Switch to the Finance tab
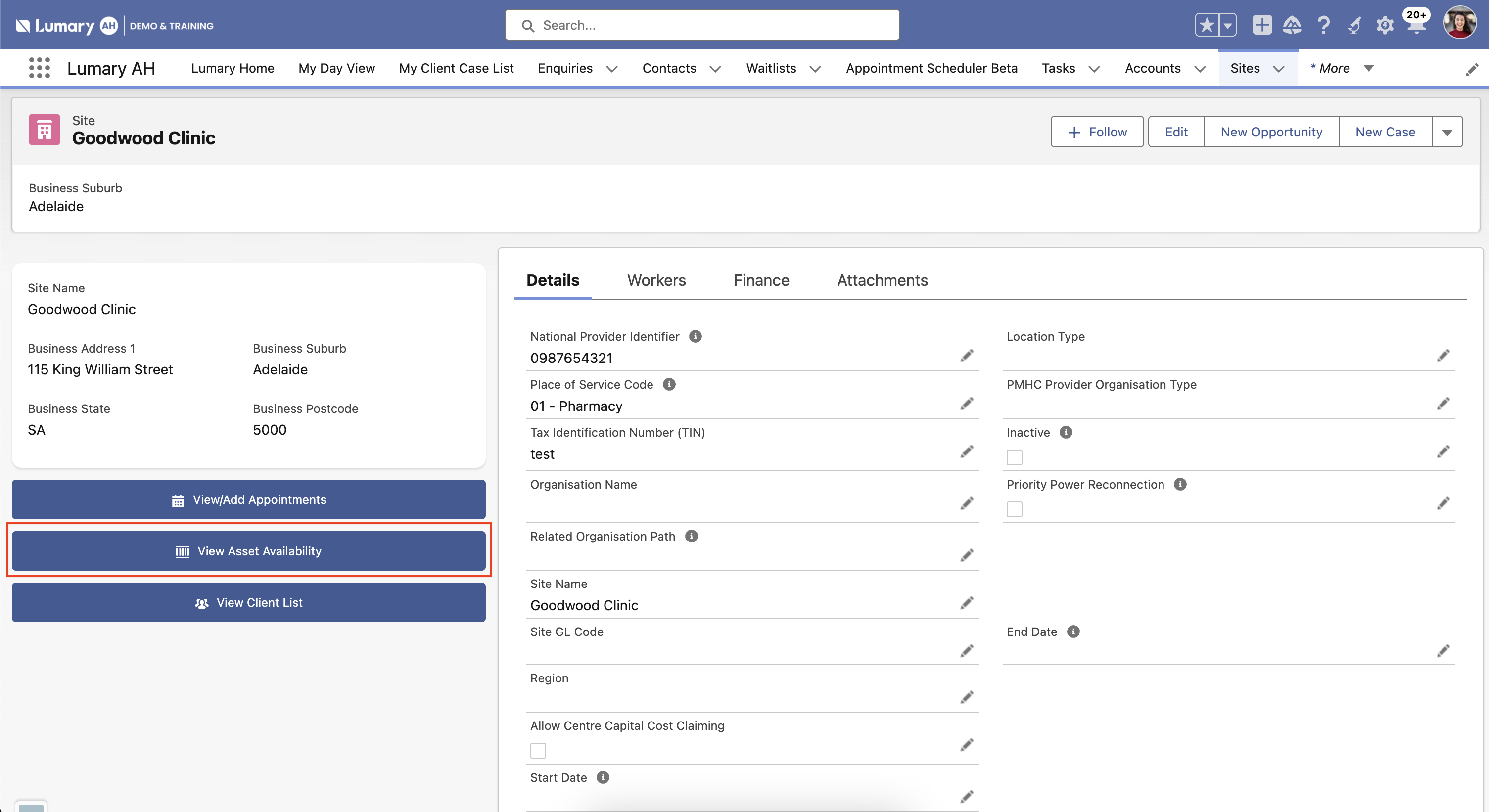 (761, 280)
